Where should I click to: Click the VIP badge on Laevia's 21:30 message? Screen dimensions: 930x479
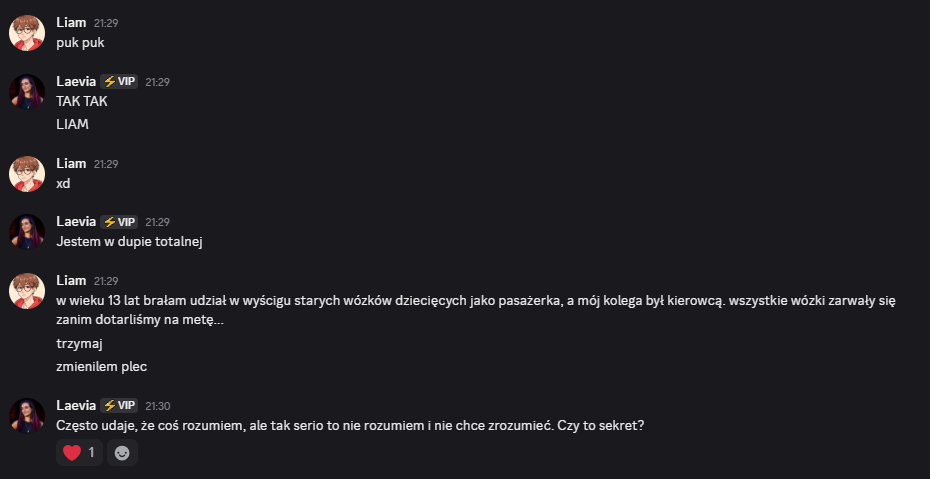(119, 406)
